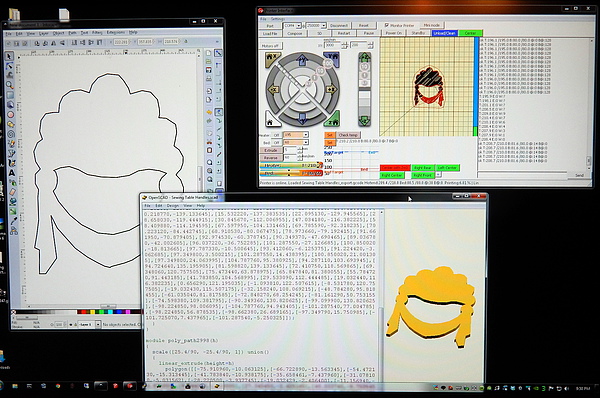Select the Inkscape spiral tool

(11, 134)
